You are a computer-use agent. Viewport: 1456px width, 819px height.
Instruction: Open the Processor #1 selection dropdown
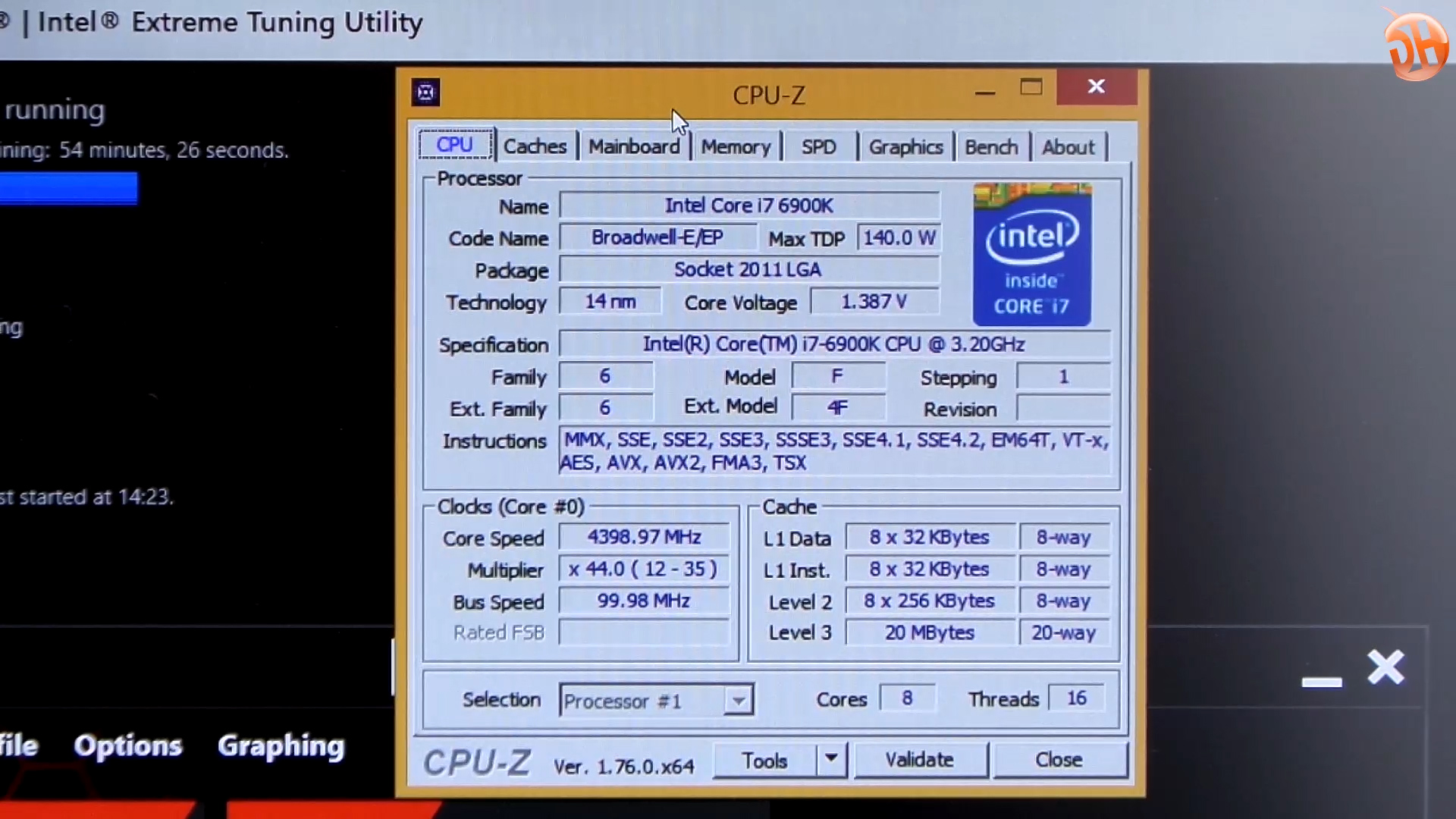(x=656, y=700)
